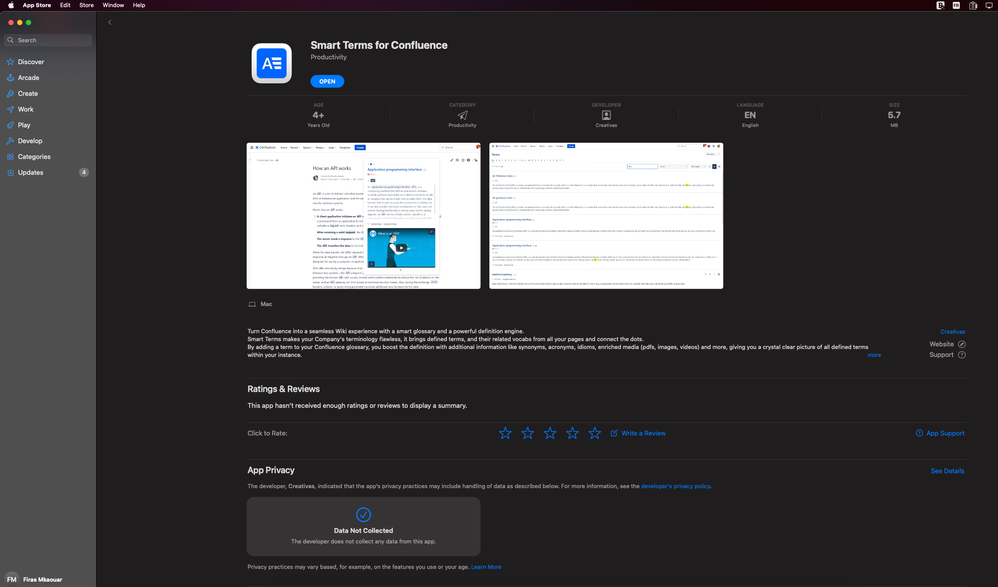Click Learn More about privacy practices

pos(486,567)
